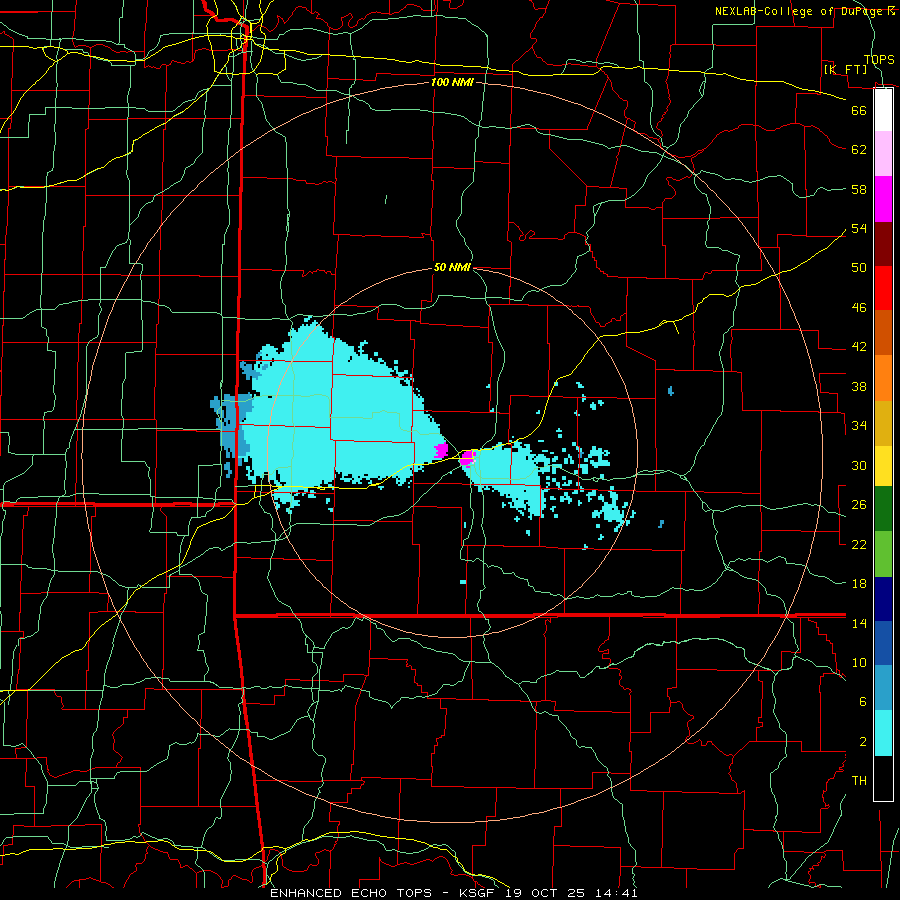Click the legend value '62'
Viewport: 900px width, 900px height.
click(x=859, y=150)
